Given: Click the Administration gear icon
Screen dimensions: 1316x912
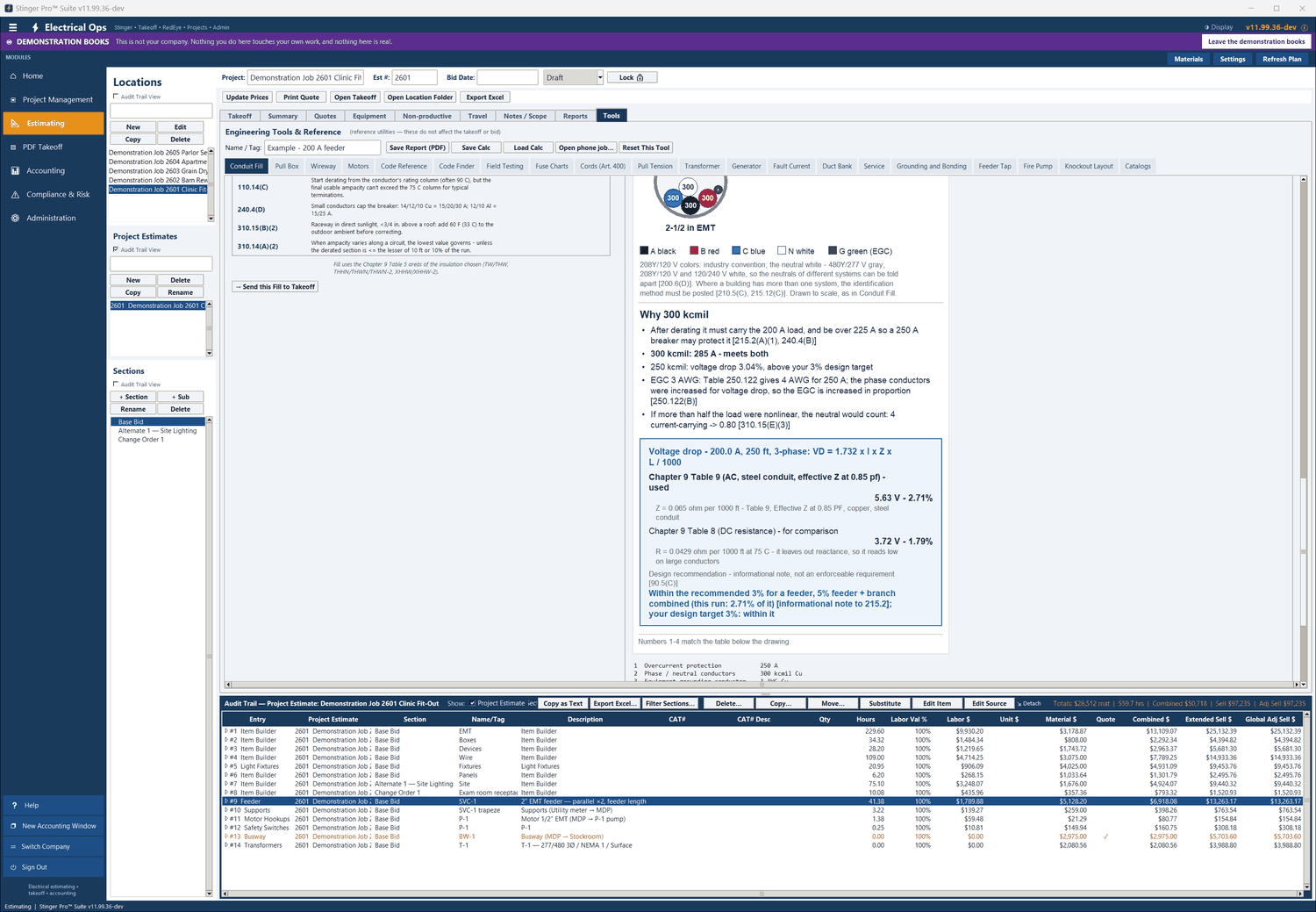Looking at the screenshot, I should pos(15,219).
